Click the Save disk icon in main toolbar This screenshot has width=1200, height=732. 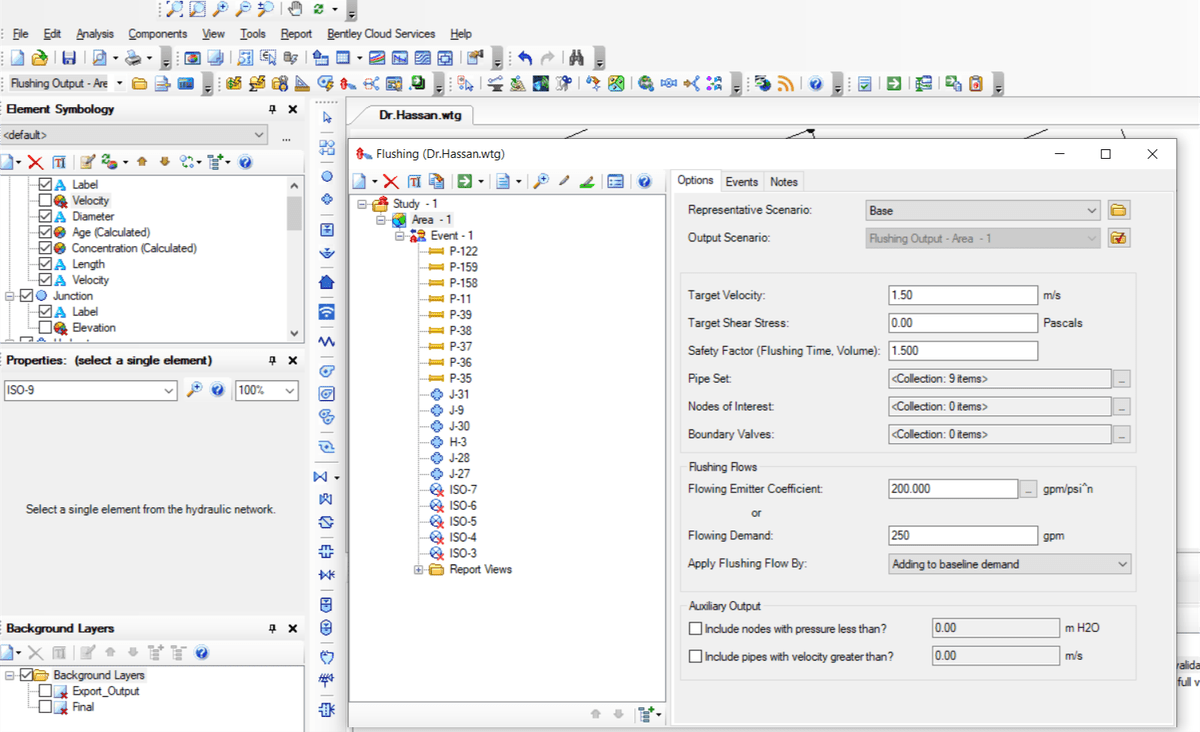pyautogui.click(x=69, y=58)
